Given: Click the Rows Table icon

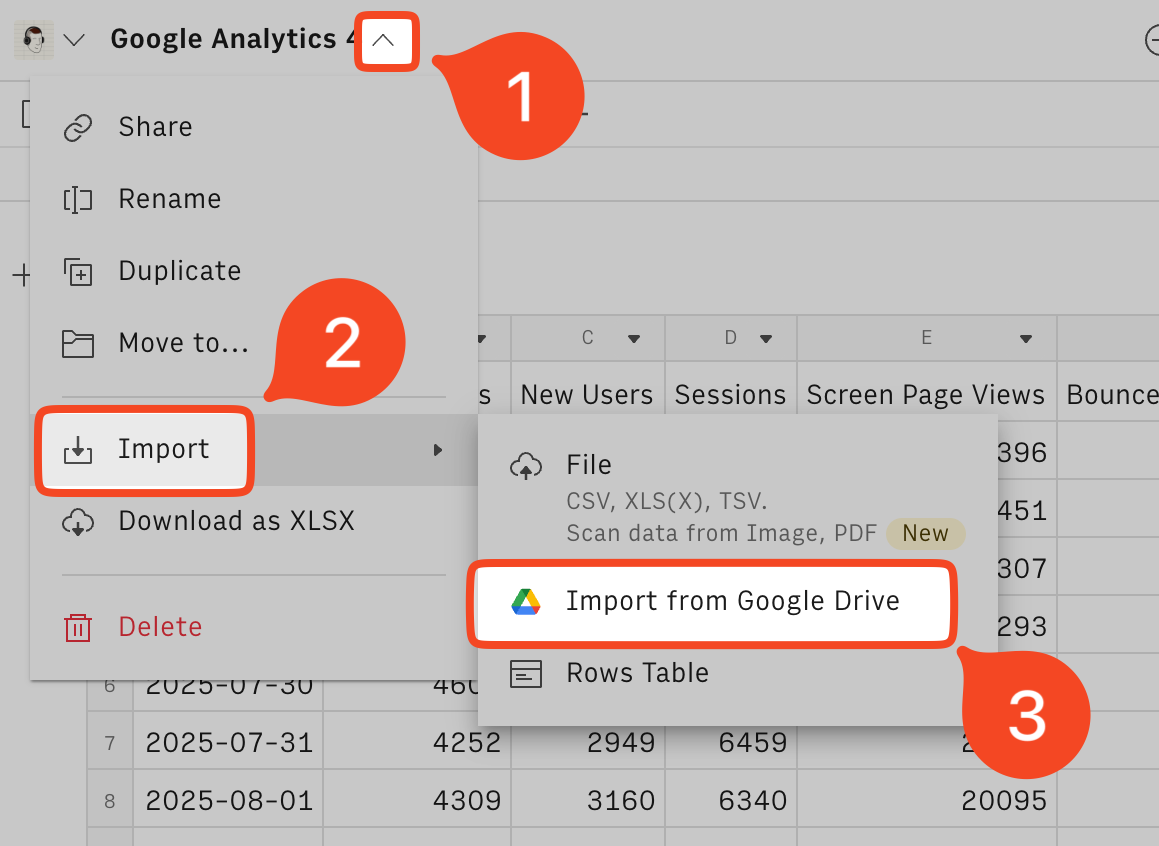Looking at the screenshot, I should (526, 674).
